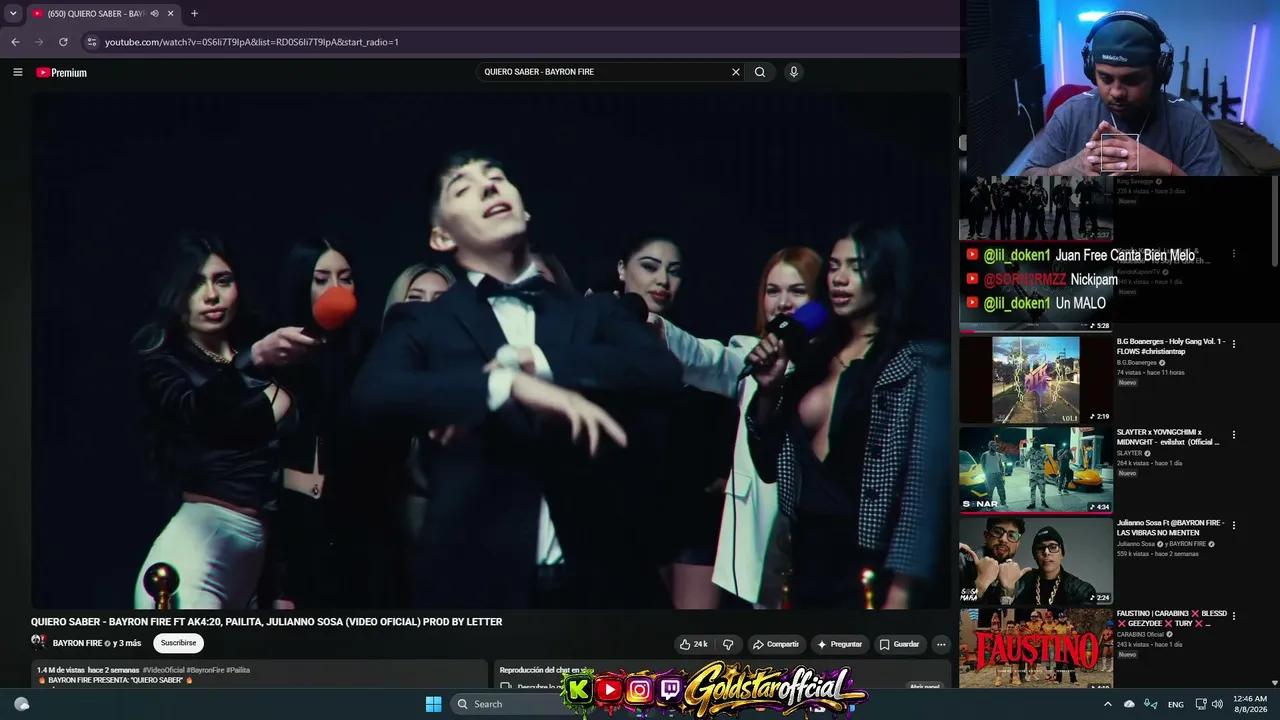Click inside the YouTube search field

point(605,72)
